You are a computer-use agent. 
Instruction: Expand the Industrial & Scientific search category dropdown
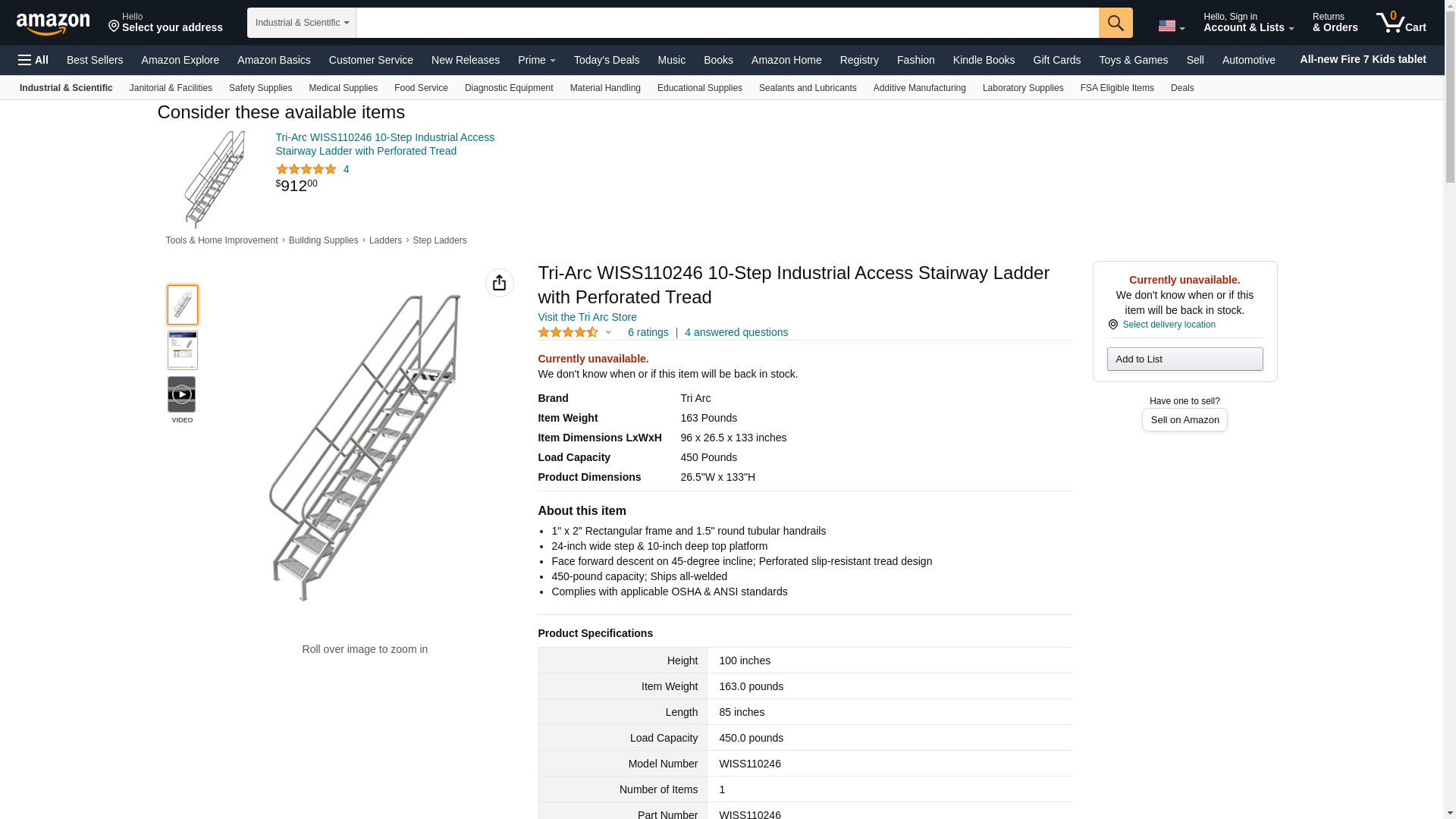[x=301, y=23]
